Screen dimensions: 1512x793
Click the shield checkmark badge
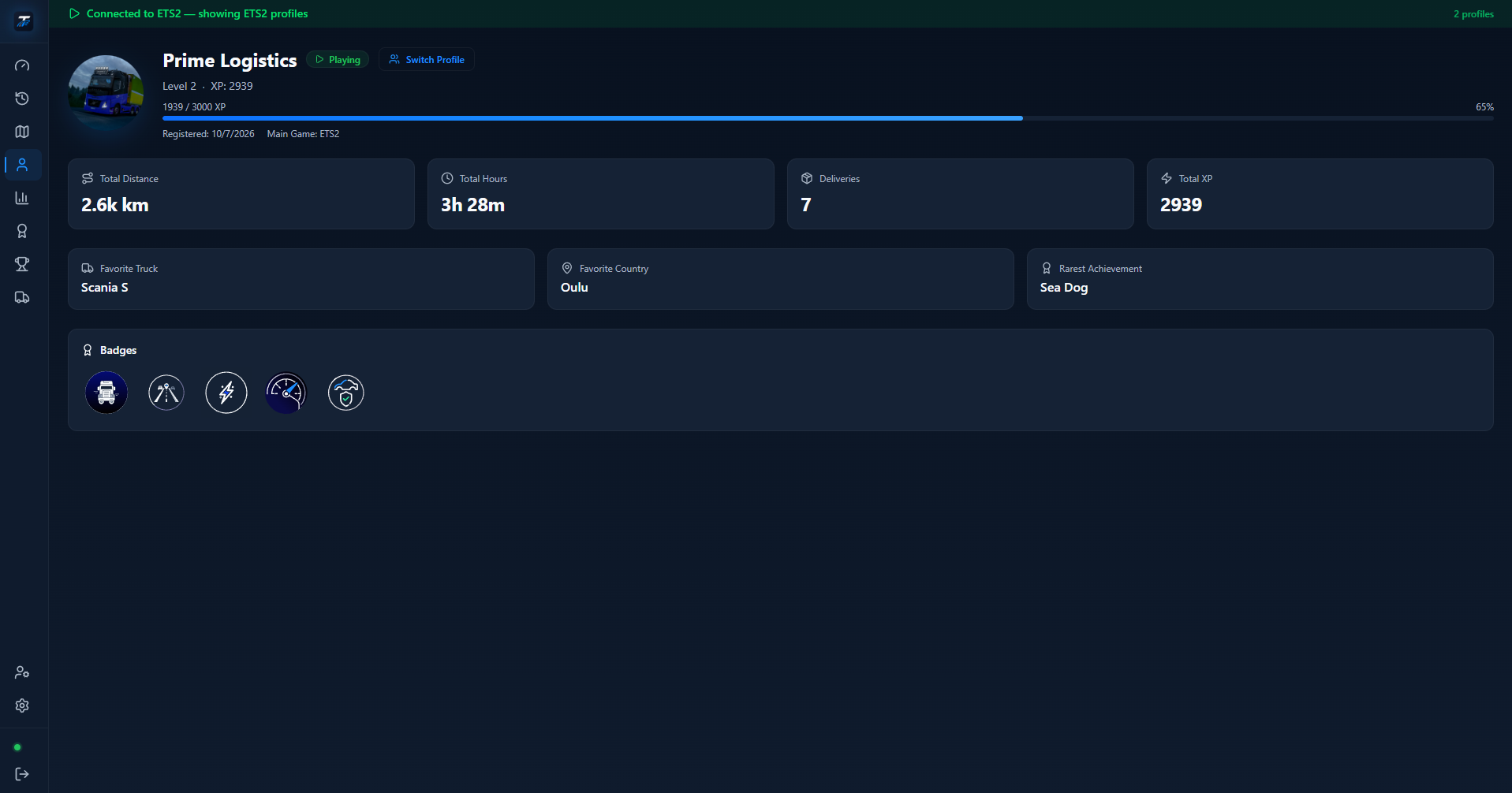(346, 393)
